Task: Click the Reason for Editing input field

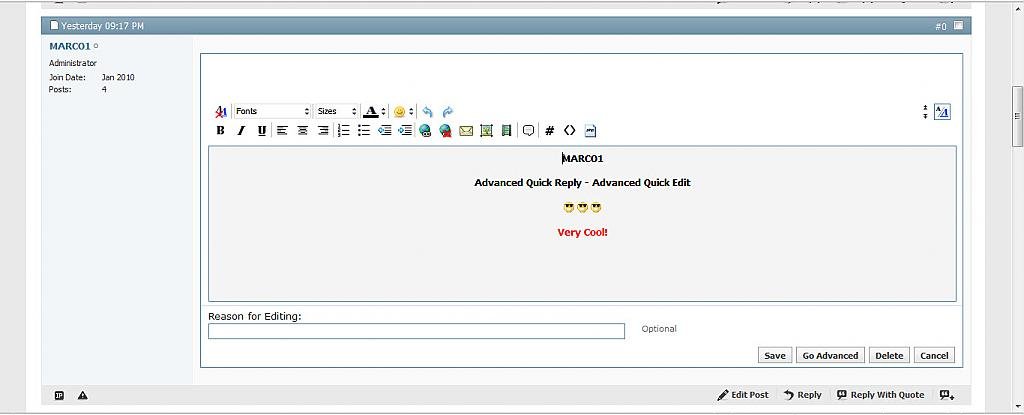Action: pos(416,331)
